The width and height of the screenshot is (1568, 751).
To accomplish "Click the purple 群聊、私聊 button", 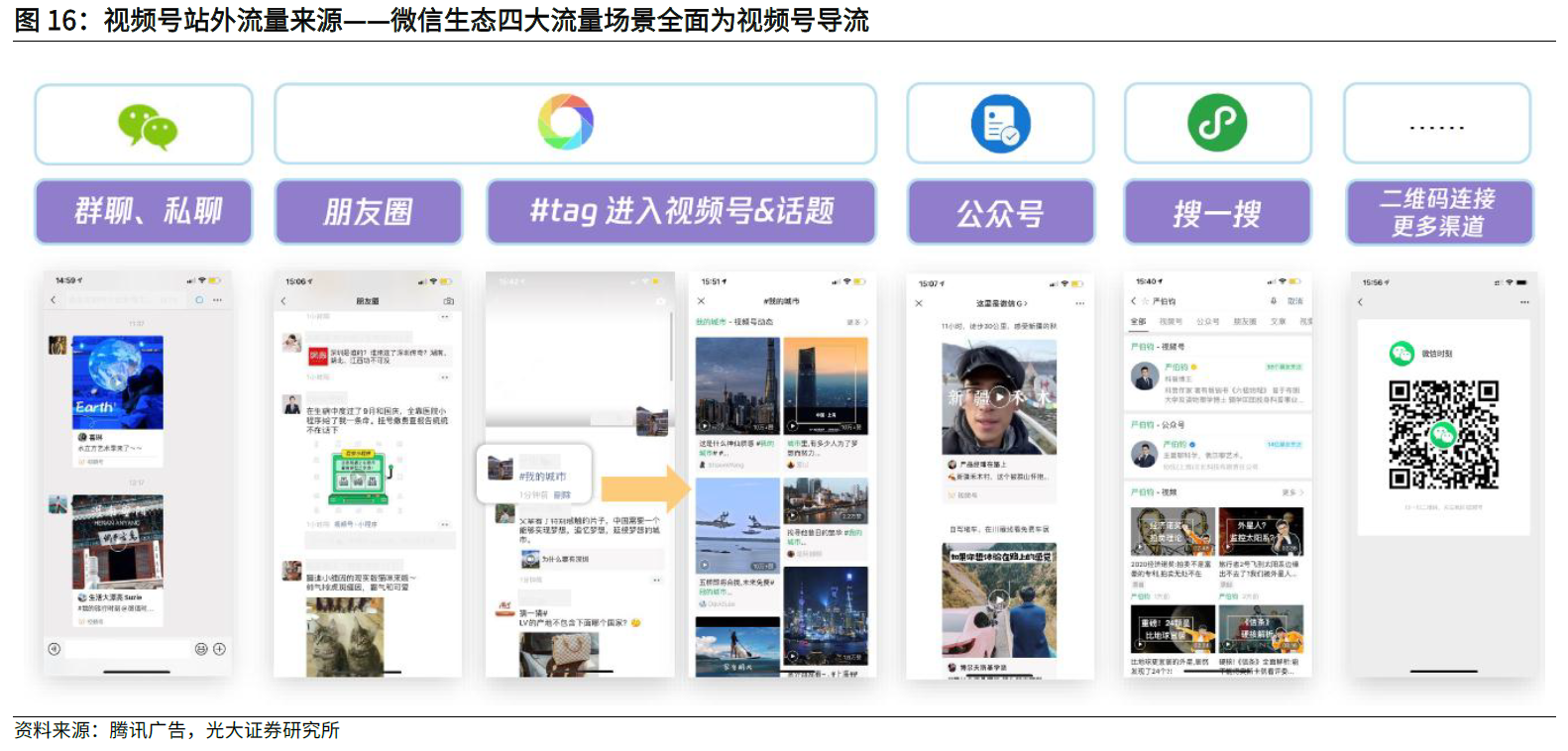I will pos(144,212).
